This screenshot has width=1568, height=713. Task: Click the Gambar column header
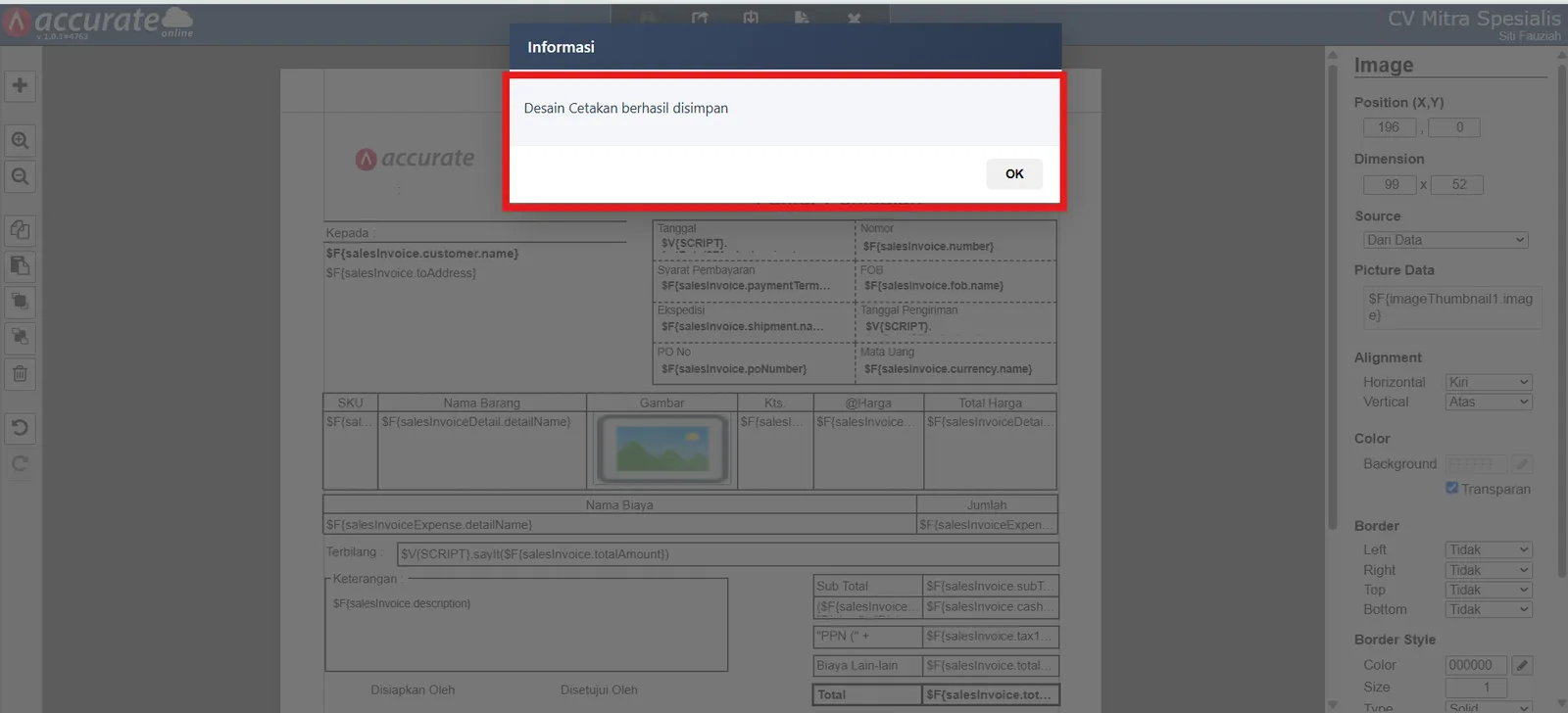662,403
